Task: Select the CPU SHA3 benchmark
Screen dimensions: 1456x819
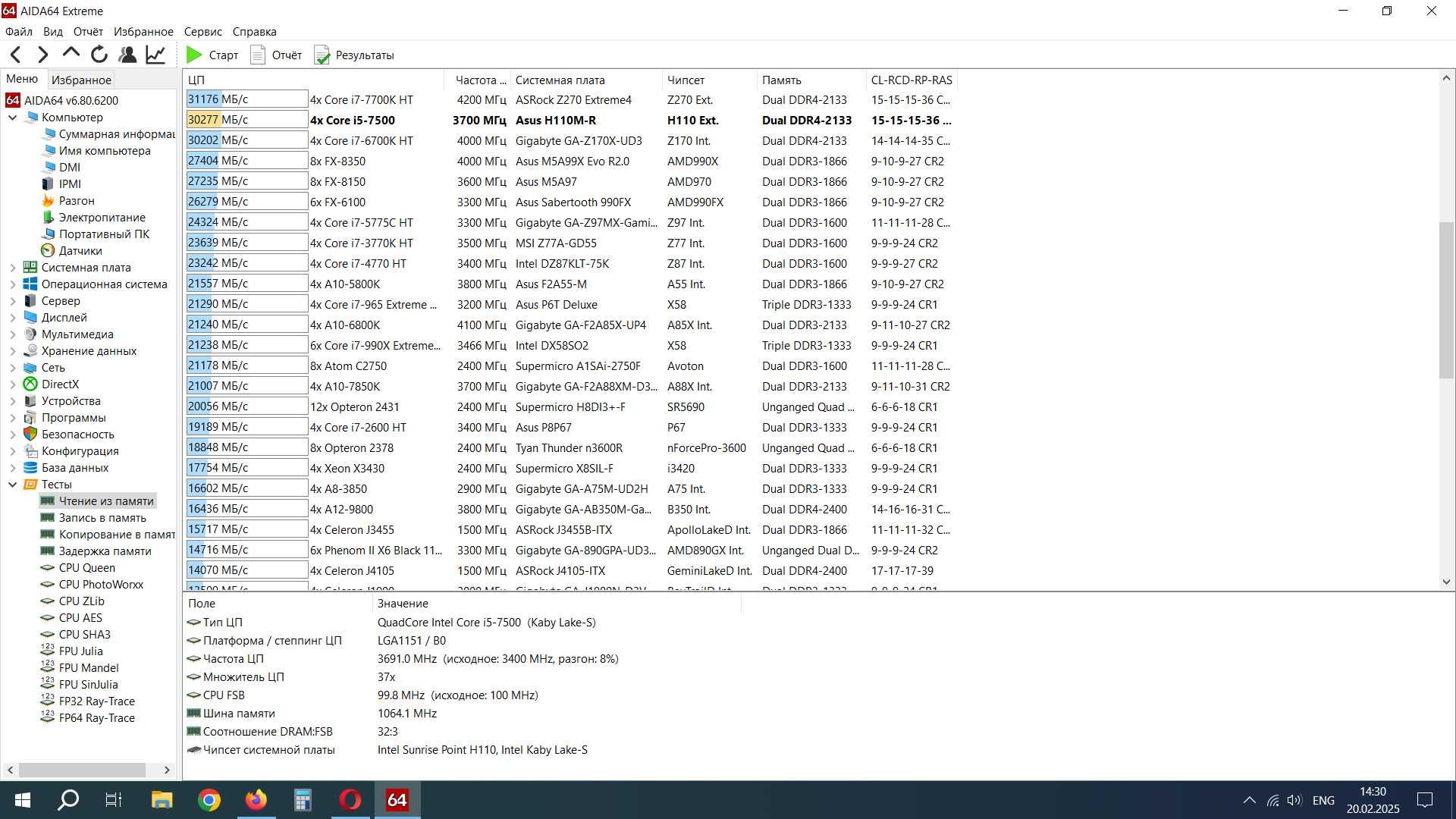Action: point(76,635)
